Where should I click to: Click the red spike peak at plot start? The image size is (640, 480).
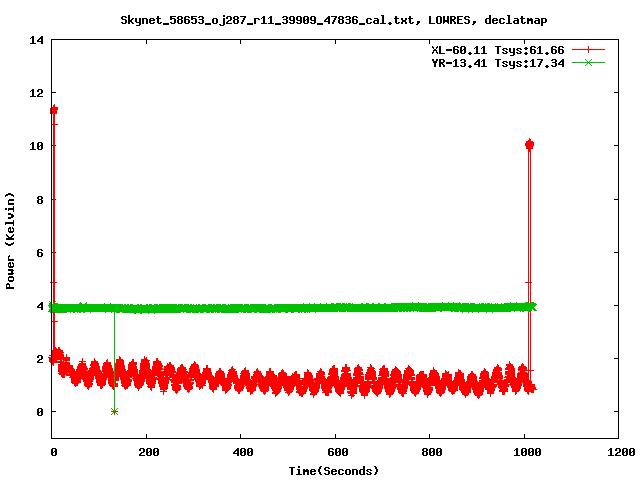coord(53,110)
